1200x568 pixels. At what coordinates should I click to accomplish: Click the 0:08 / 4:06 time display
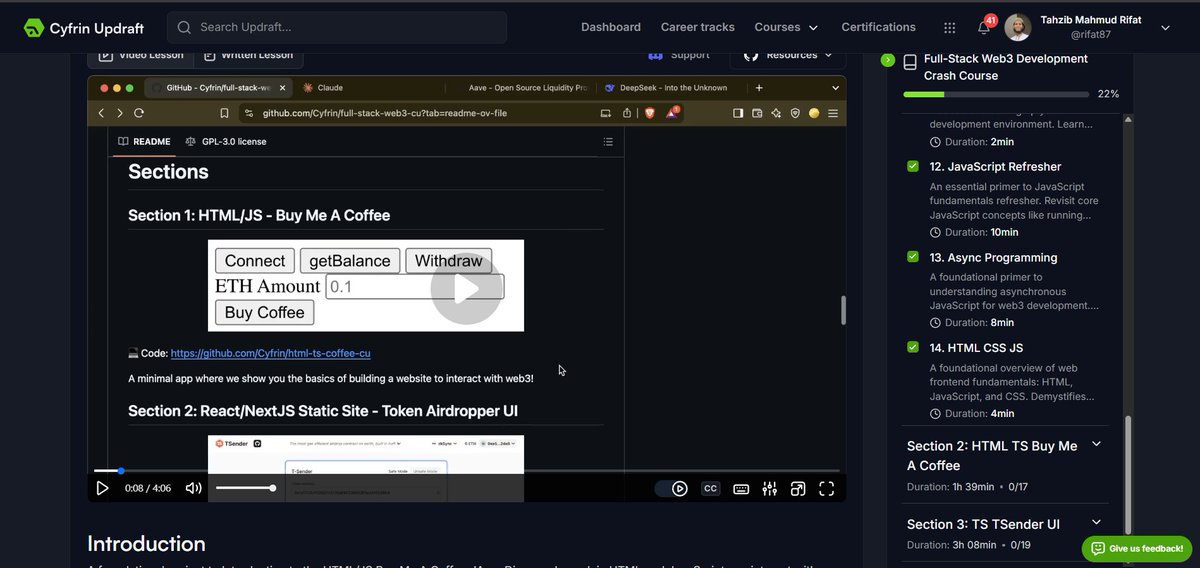pos(149,488)
